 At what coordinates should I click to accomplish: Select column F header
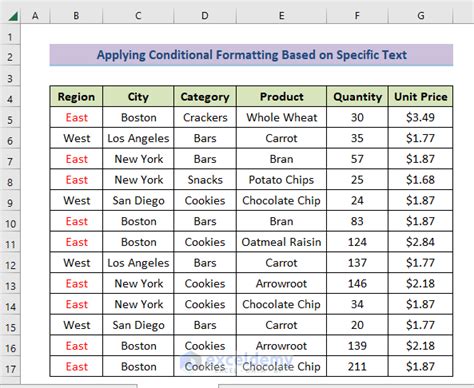coord(357,16)
